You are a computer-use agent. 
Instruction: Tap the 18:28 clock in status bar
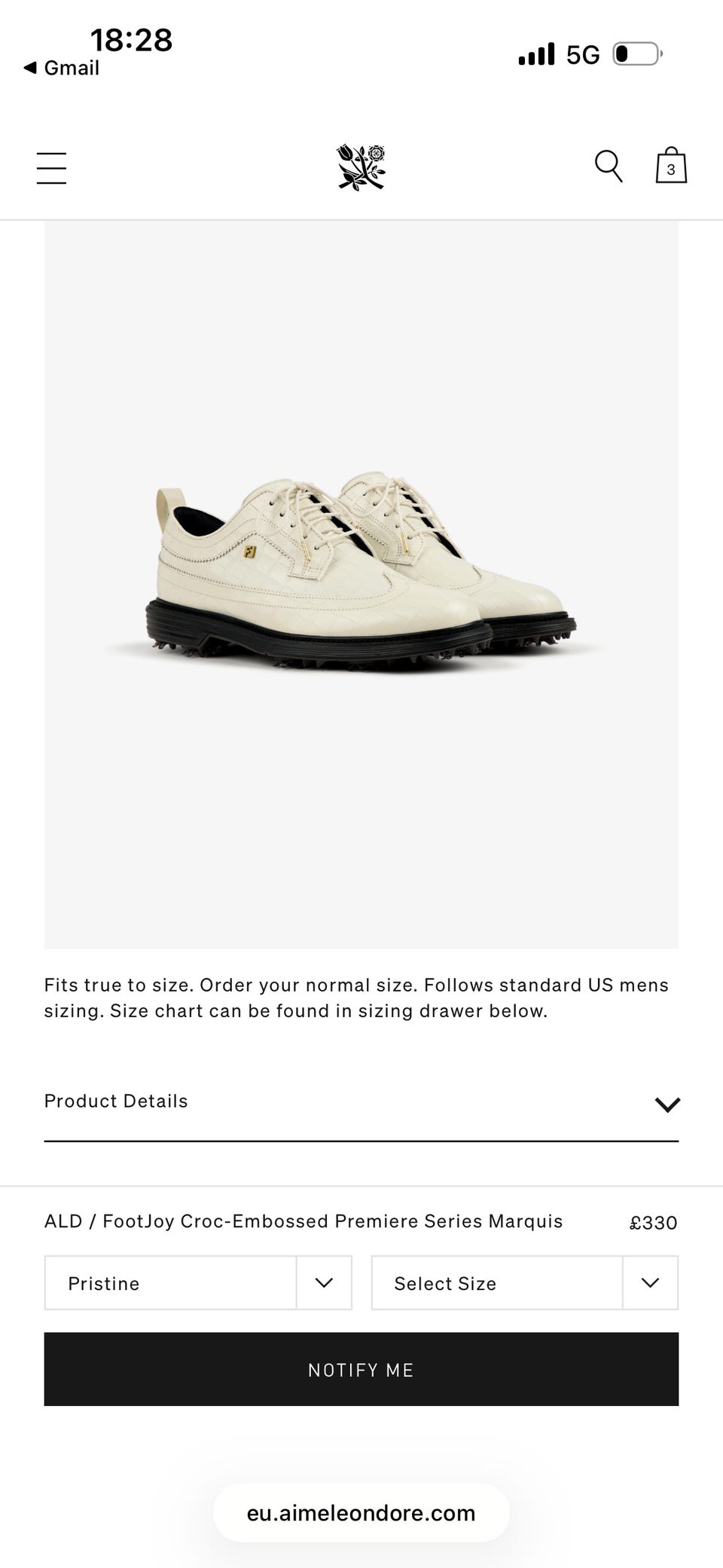point(132,40)
